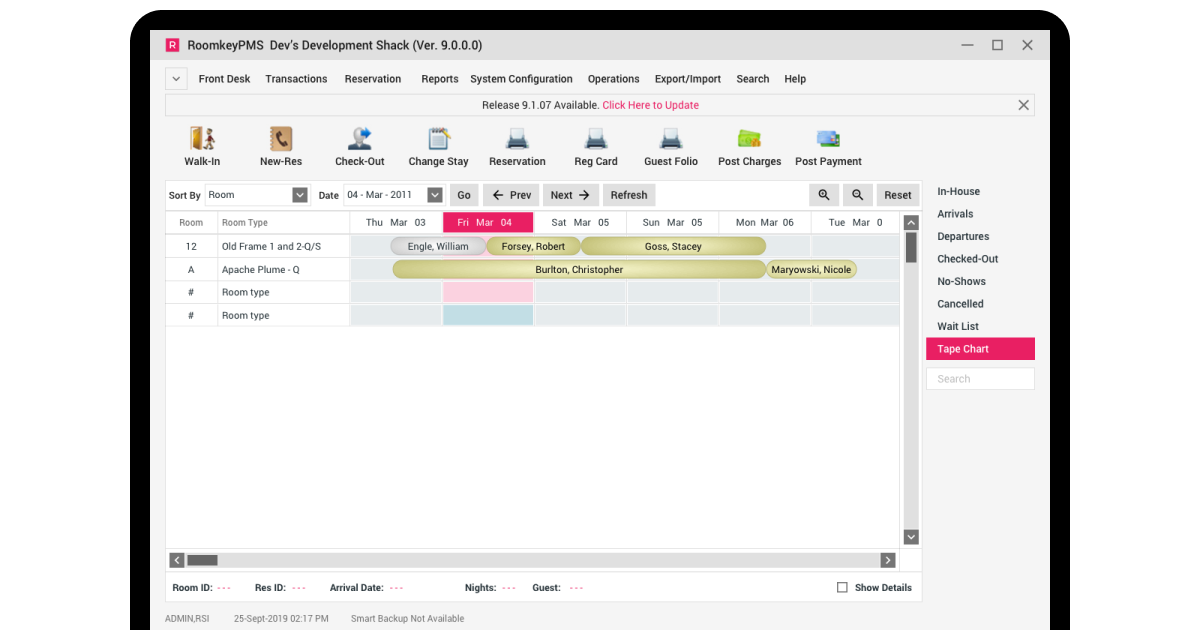Show the Cancelled list
Screen dimensions: 1200x630
pos(960,304)
